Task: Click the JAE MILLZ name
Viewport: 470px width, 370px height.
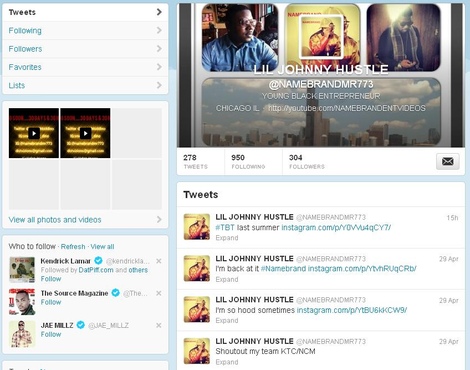Action: click(57, 325)
